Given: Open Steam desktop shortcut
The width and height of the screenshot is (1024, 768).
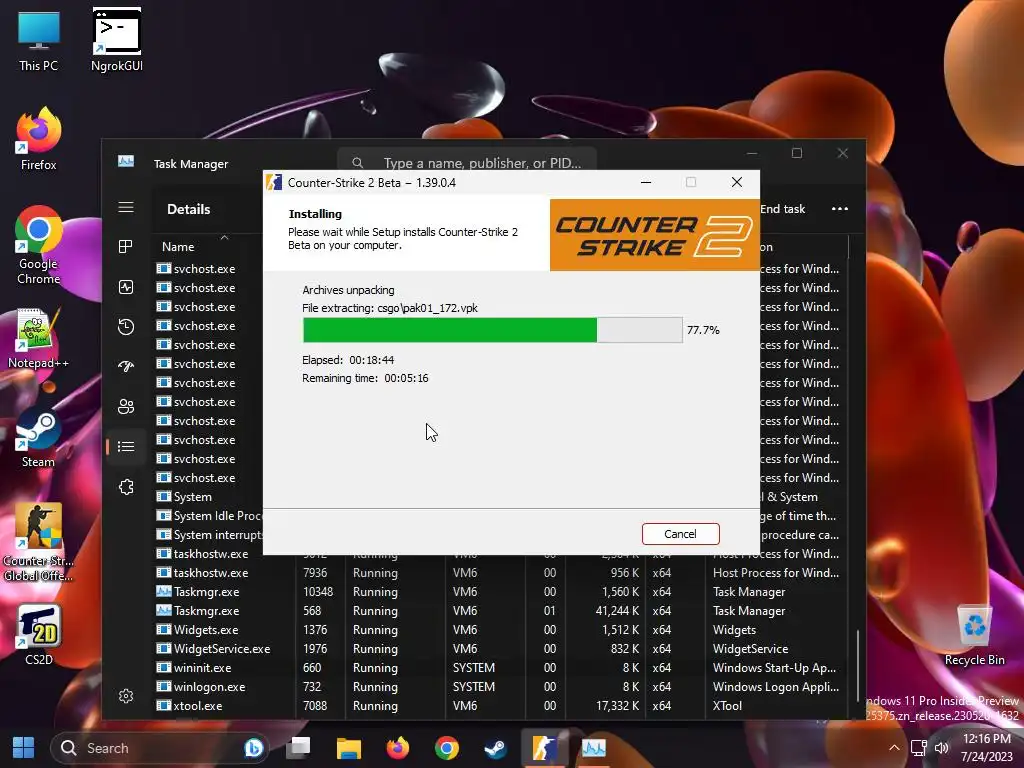Looking at the screenshot, I should pyautogui.click(x=39, y=438).
